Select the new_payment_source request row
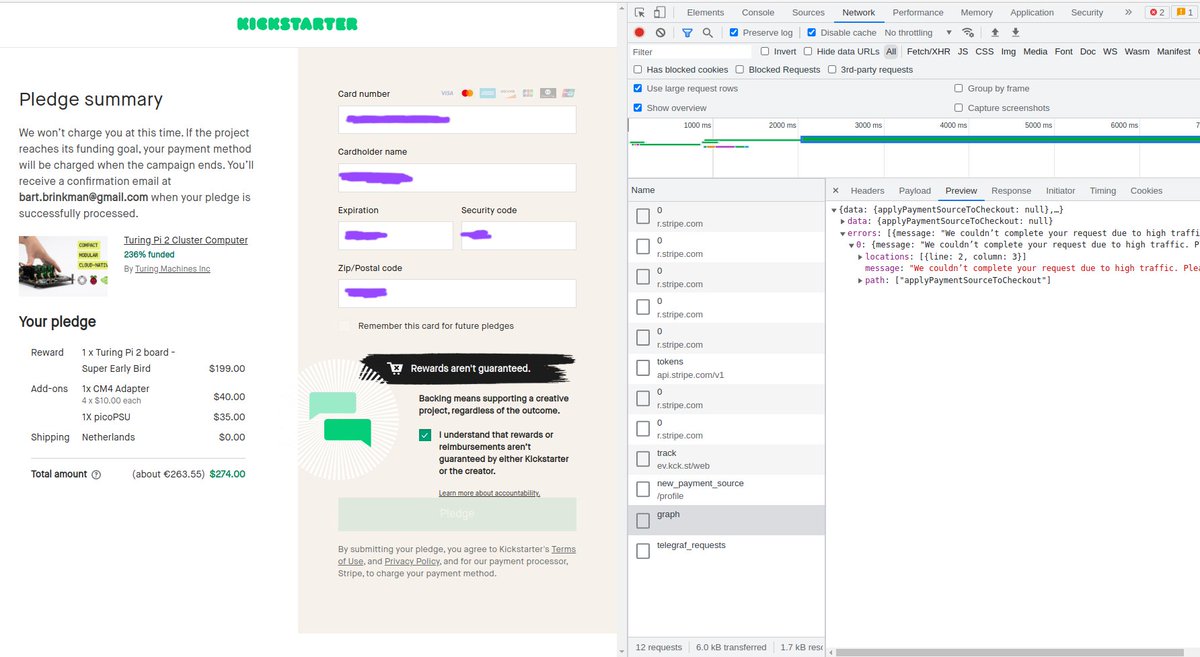The height and width of the screenshot is (657, 1200). (x=727, y=489)
